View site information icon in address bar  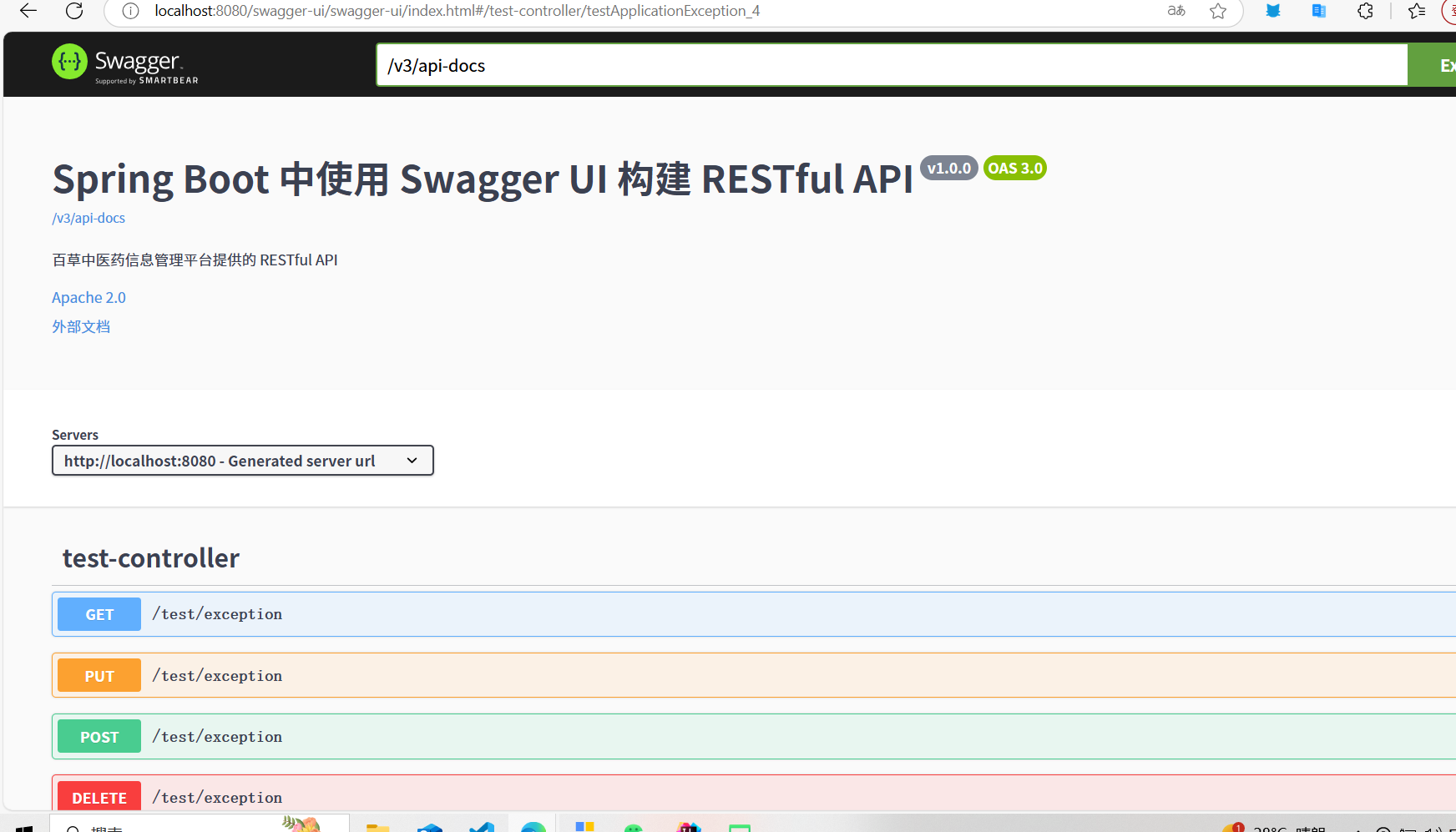(130, 11)
